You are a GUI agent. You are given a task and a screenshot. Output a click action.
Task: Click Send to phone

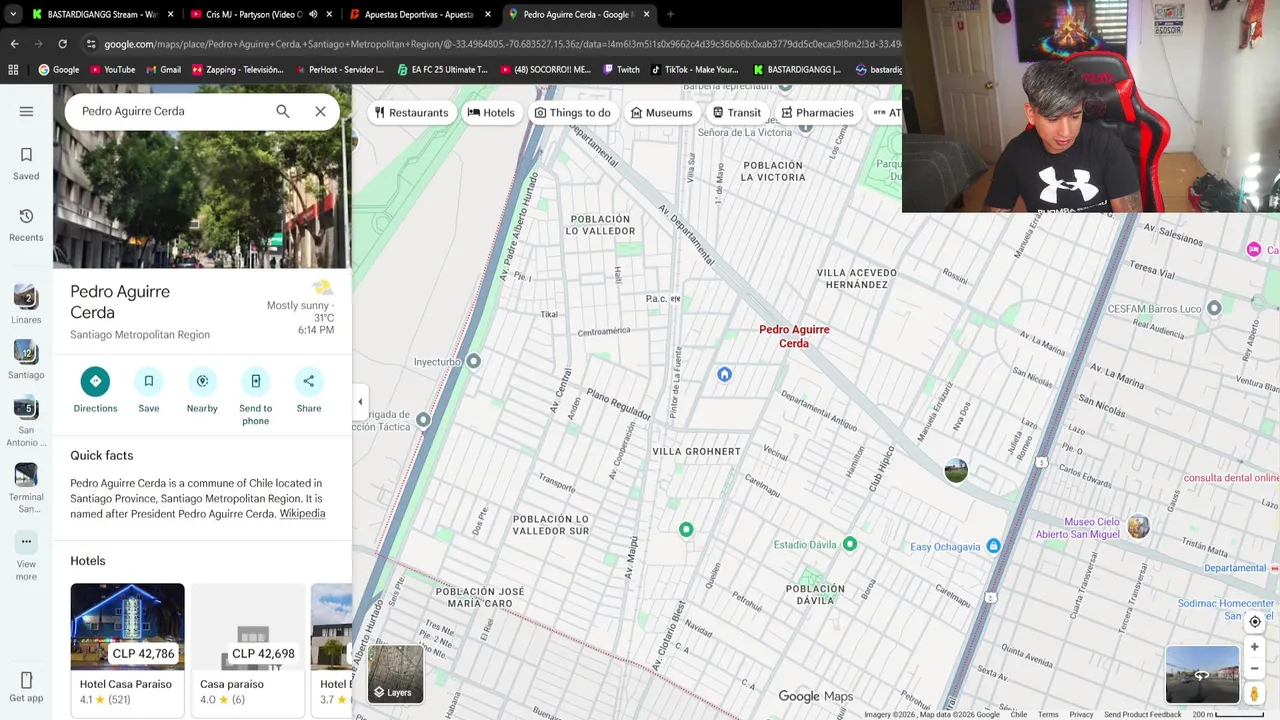coord(256,396)
